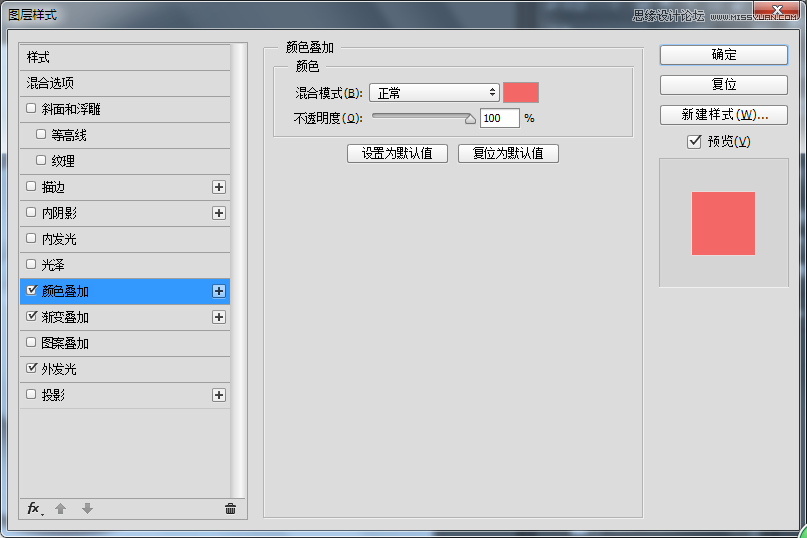Enable the 图案叠加 checkbox
Viewport: 807px width, 538px height.
point(31,342)
